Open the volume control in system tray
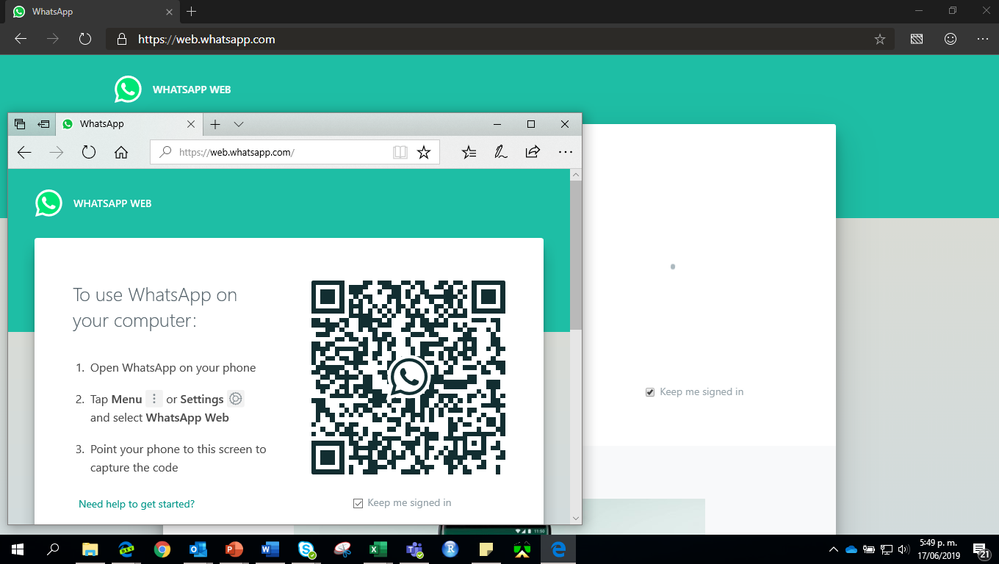This screenshot has width=999, height=564. pyautogui.click(x=903, y=549)
